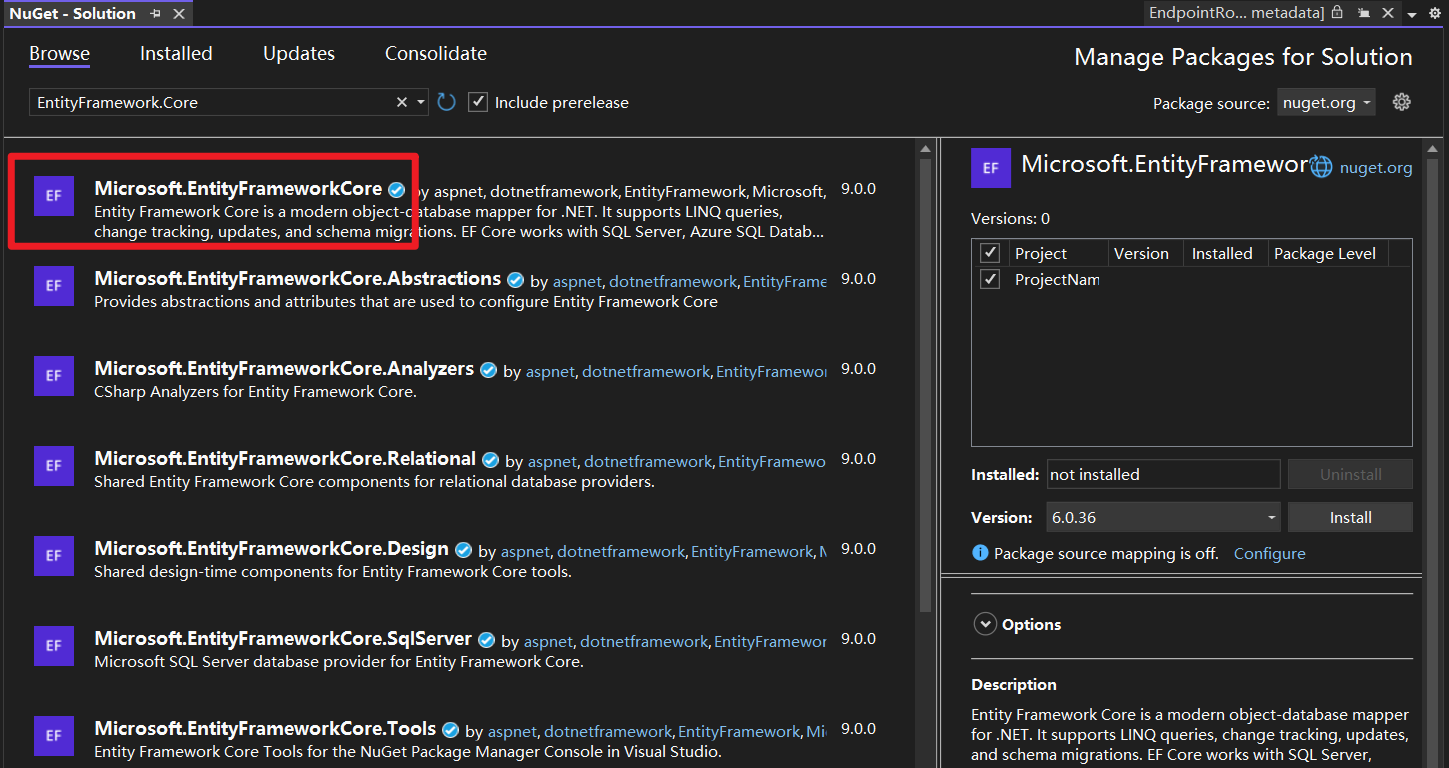
Task: Click the verified badge beside EntityFrameworkCore.Design
Action: click(464, 550)
